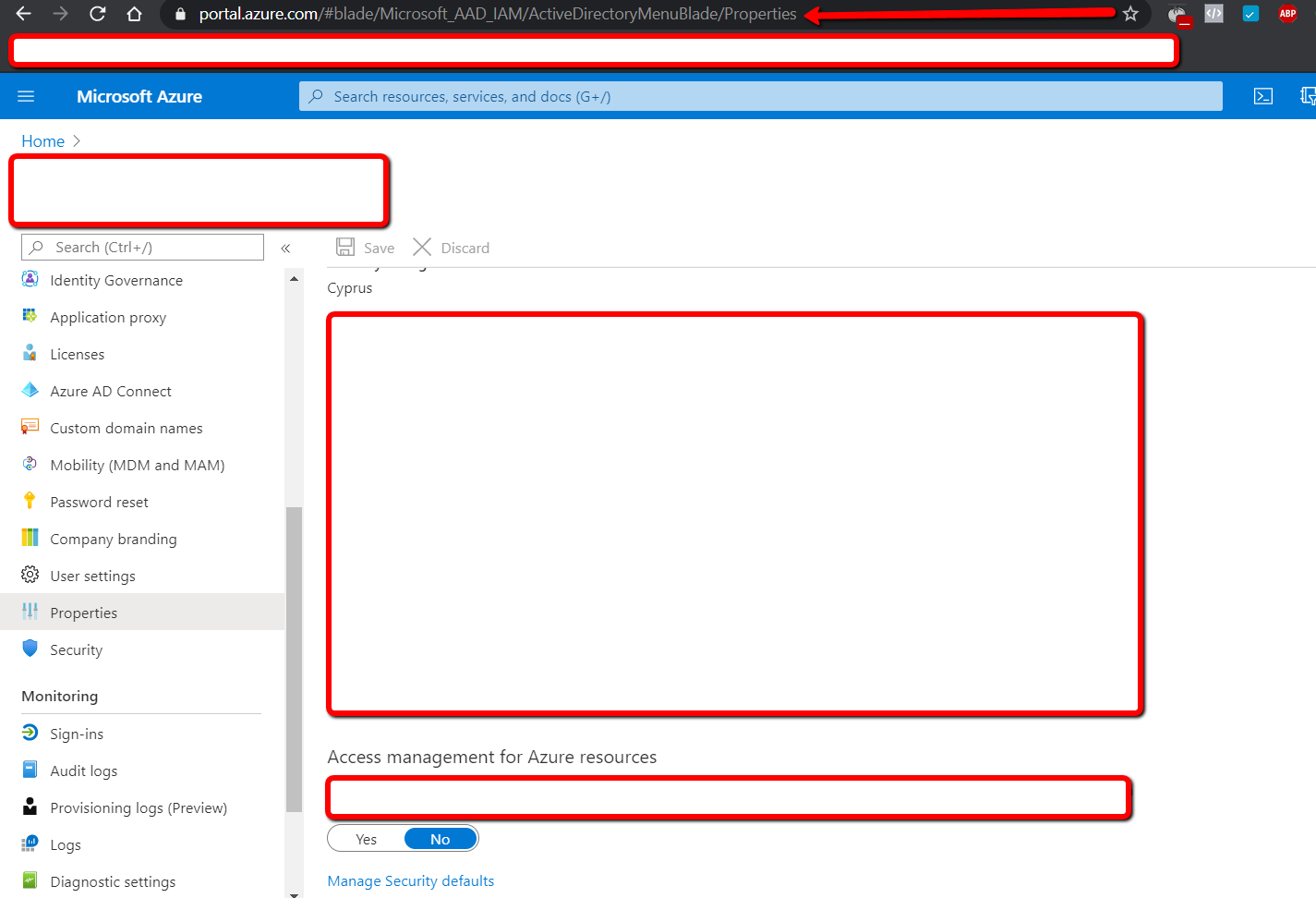Open Mobility (MDM and MAM) menu text
1316x898 pixels.
tap(137, 465)
